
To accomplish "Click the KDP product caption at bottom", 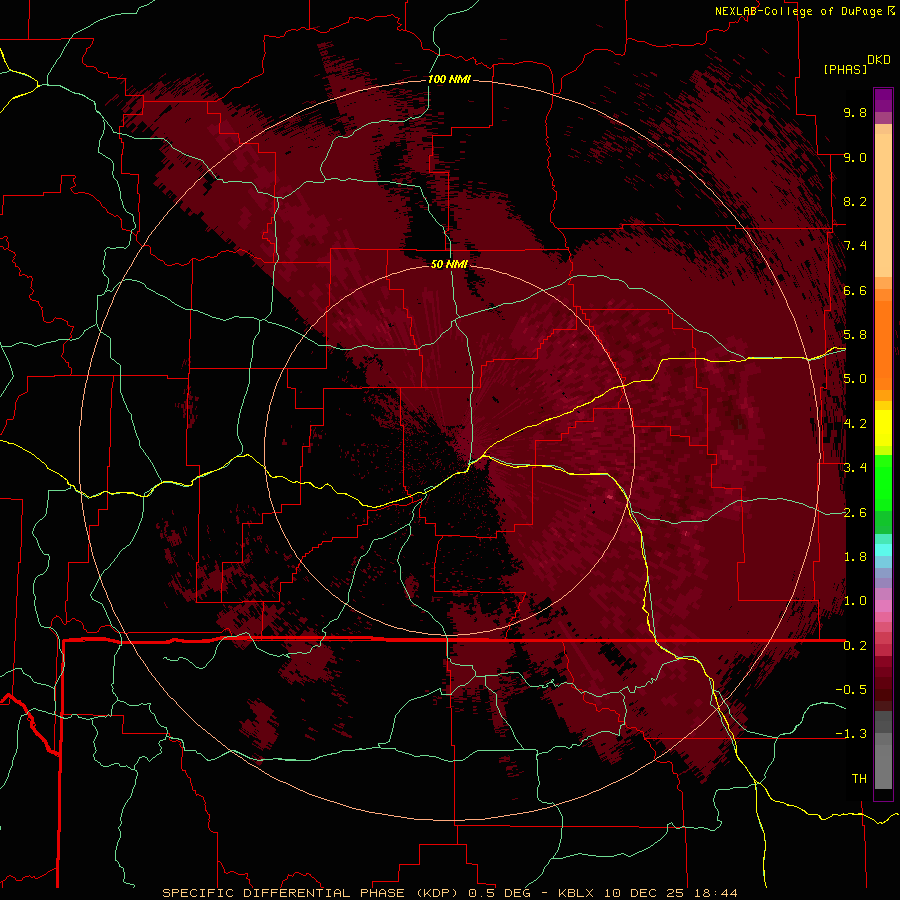I will point(450,893).
